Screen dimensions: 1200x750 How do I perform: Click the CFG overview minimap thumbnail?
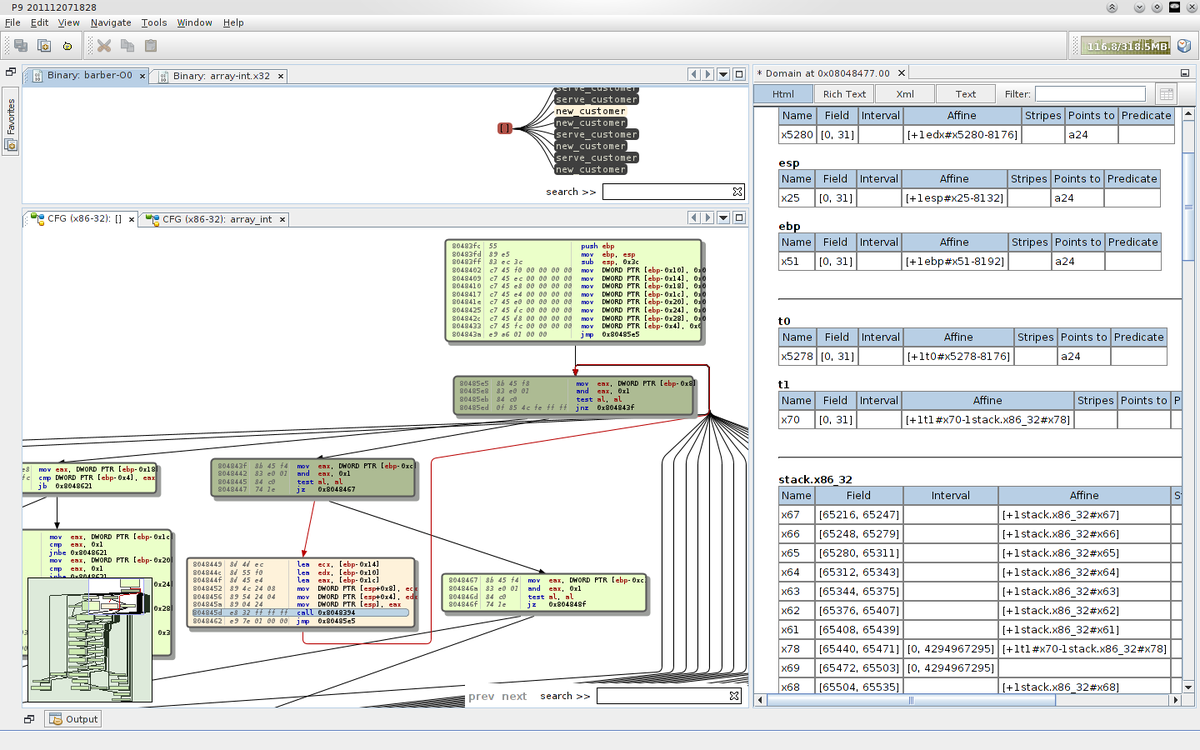(90, 638)
